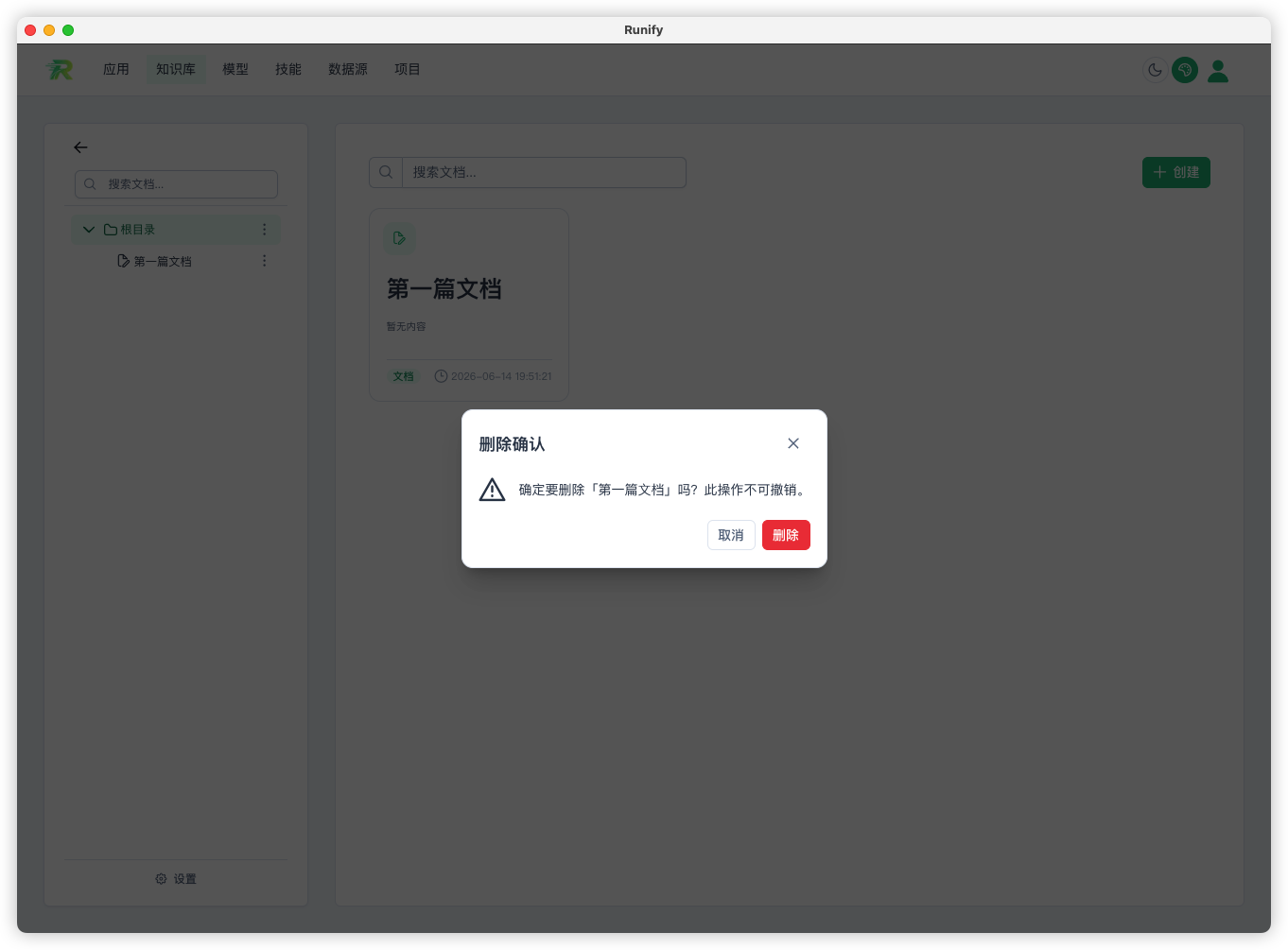Screen dimensions: 1288x950
Task: Close the delete confirmation dialog with X
Action: (x=793, y=443)
